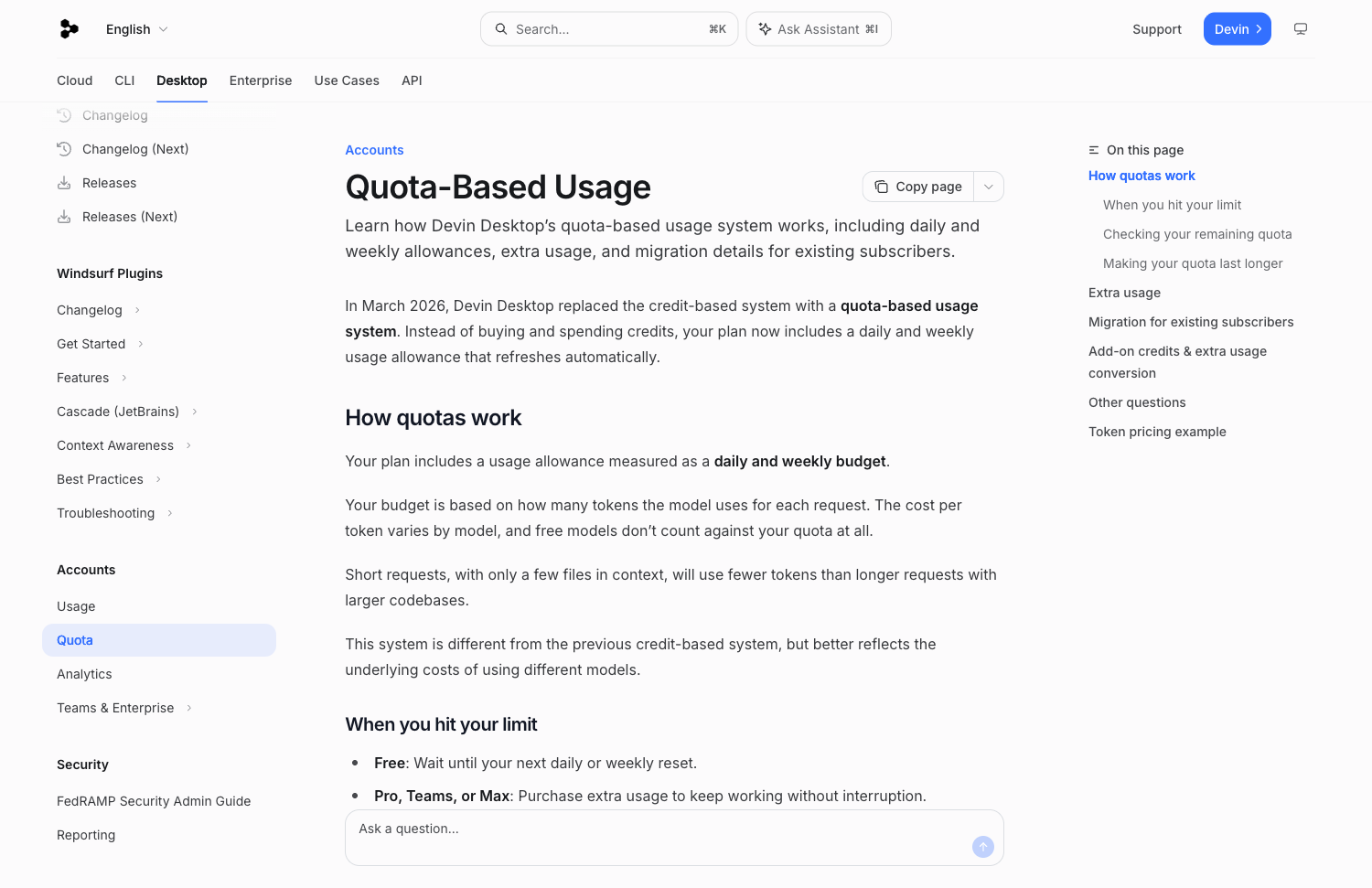
Task: Click the Changelog (Next) history icon
Action: tap(64, 149)
